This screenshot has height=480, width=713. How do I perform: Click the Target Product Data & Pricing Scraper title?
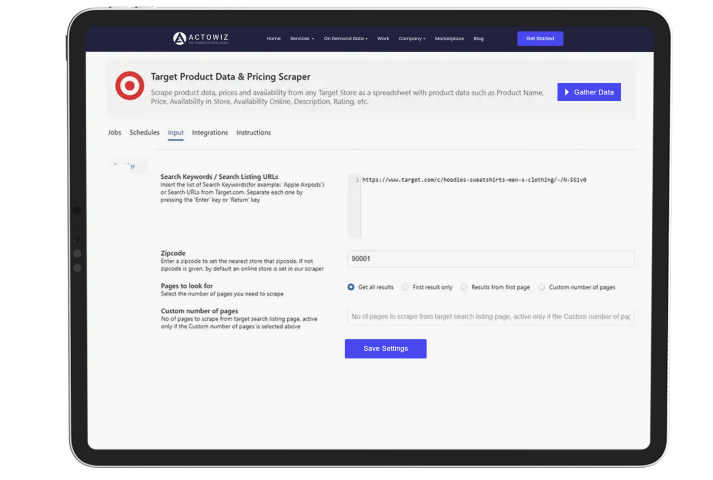231,77
